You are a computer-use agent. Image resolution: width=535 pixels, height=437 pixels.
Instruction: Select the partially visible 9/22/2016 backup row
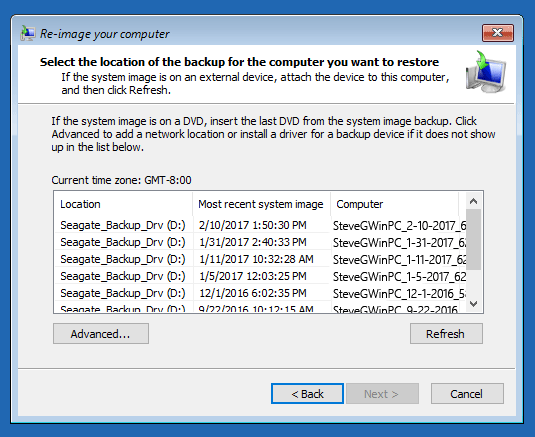click(261, 308)
